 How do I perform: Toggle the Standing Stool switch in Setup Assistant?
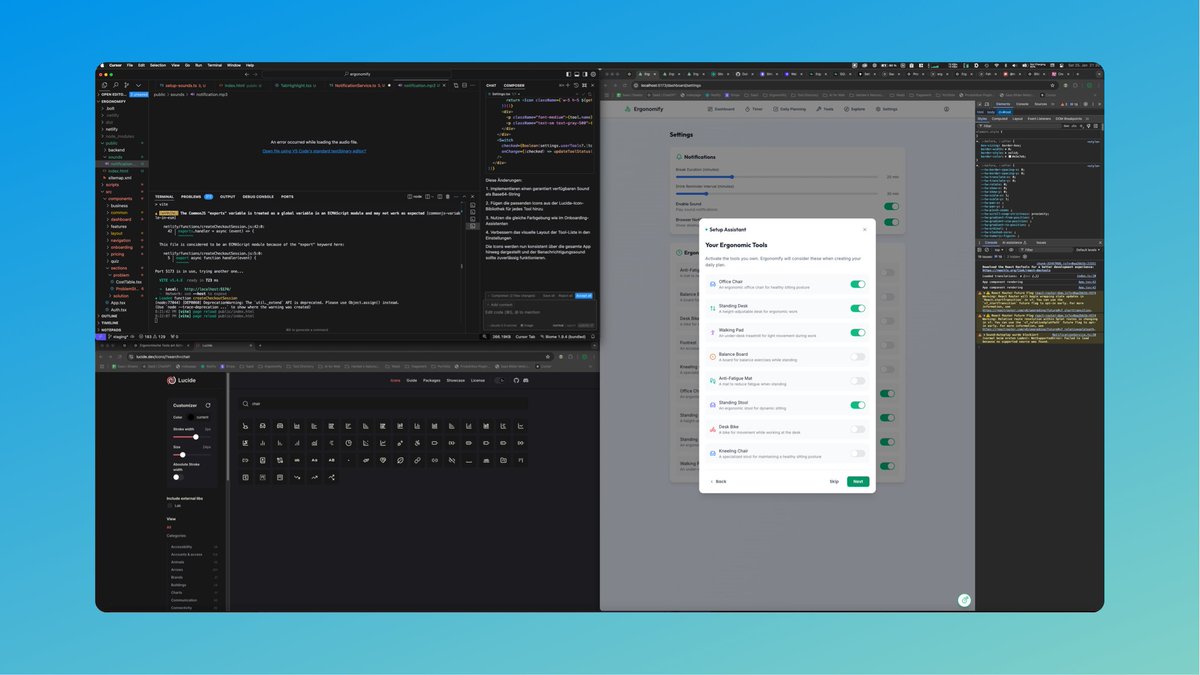pos(858,405)
